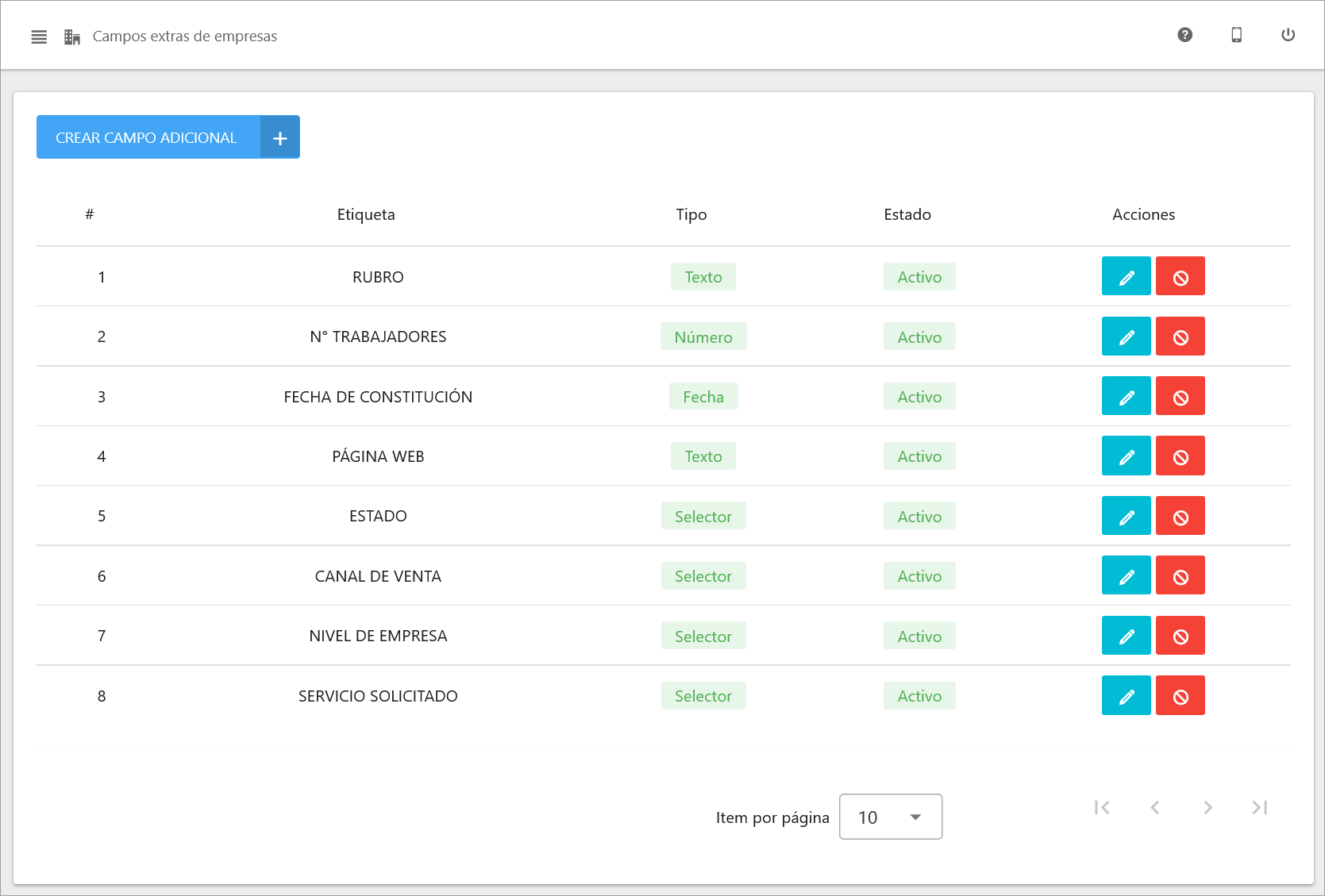Jump to the last page
The image size is (1325, 896).
click(1259, 807)
